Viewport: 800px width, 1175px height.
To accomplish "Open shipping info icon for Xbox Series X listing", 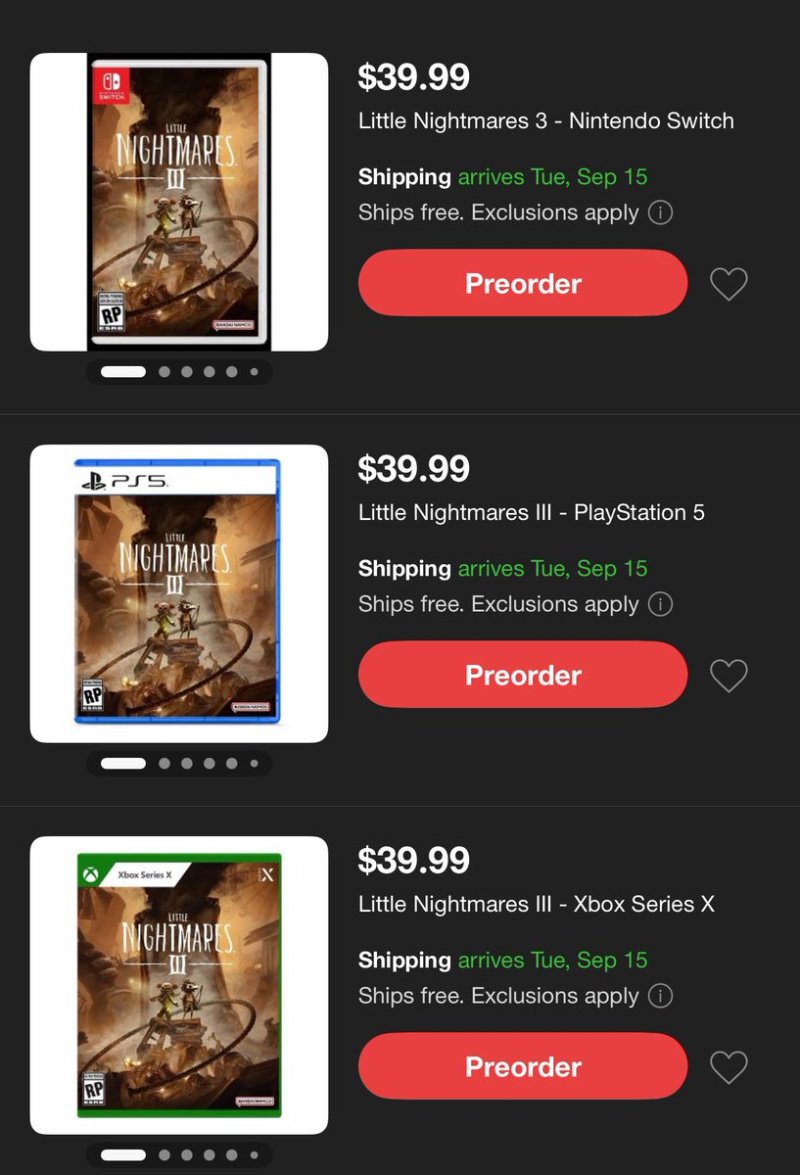I will [660, 996].
